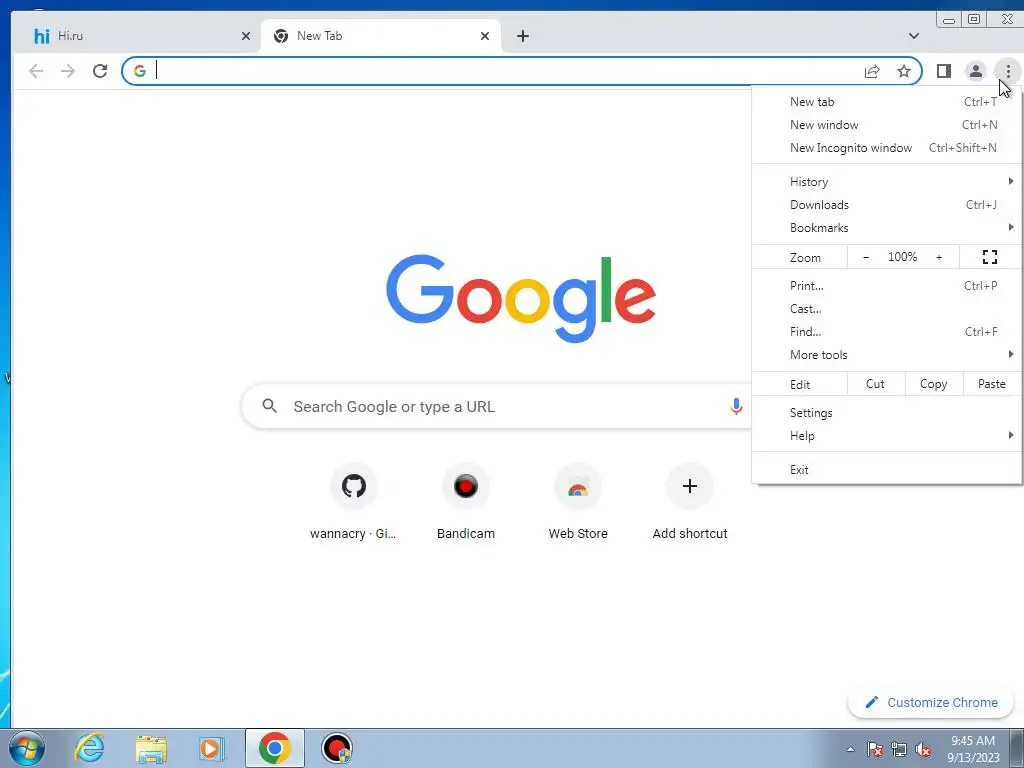Choose New Incognito window

point(887,148)
